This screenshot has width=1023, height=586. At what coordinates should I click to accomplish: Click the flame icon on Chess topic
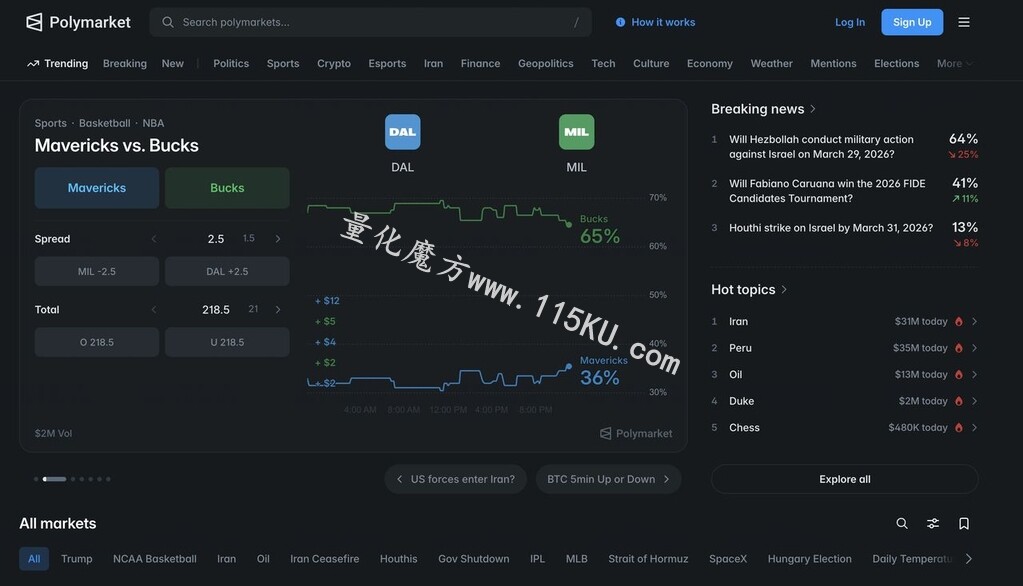958,428
